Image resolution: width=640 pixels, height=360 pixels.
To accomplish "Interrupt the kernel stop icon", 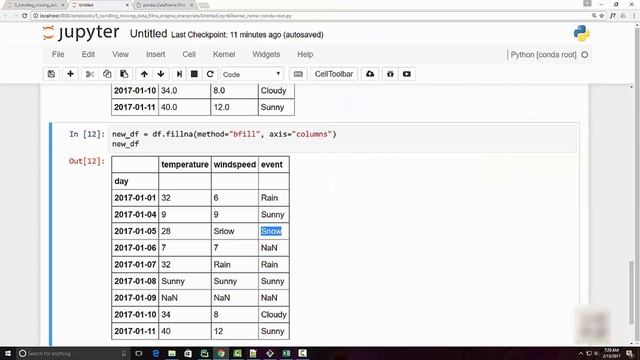I will click(194, 74).
